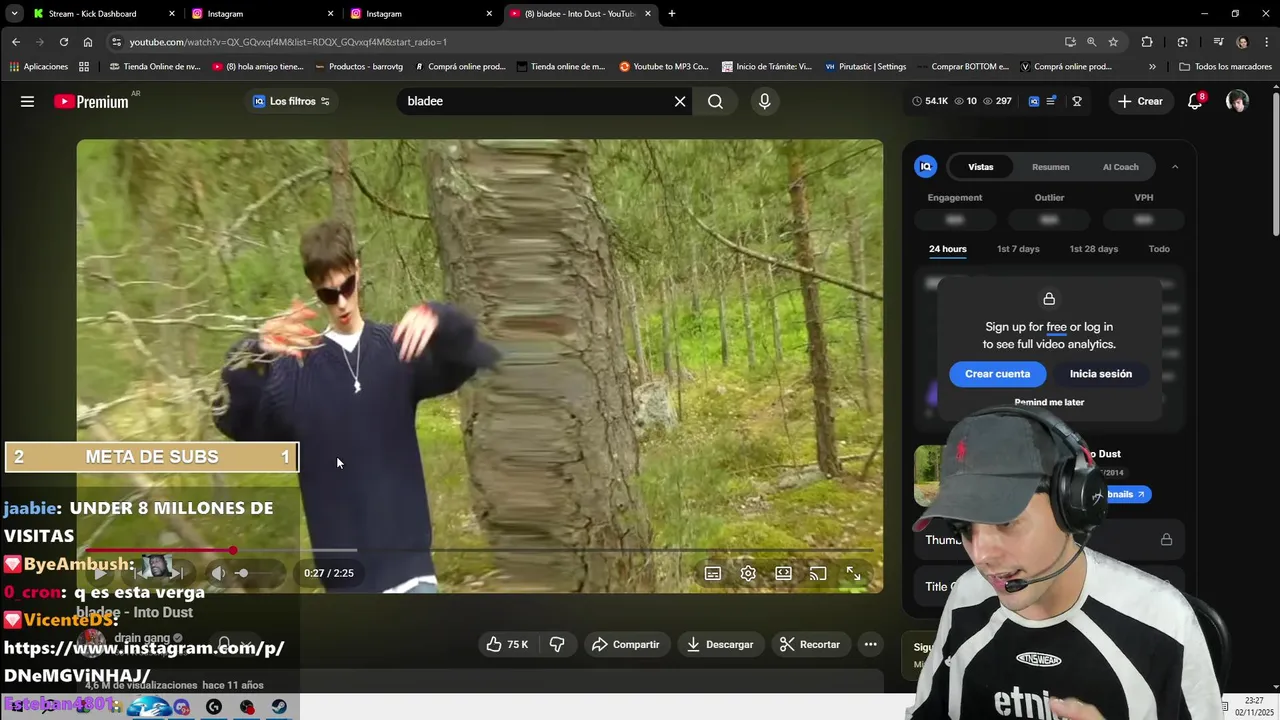Dislike the video thumbs down
1280x720 pixels.
click(x=558, y=645)
